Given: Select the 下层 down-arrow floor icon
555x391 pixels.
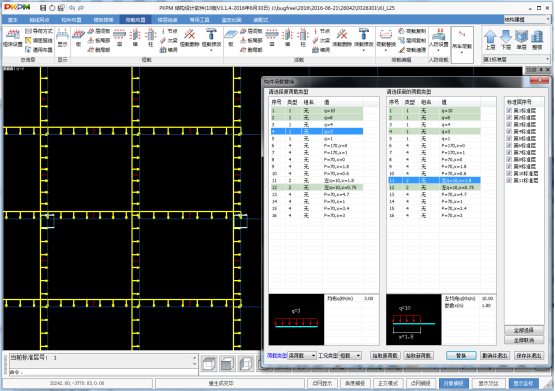Looking at the screenshot, I should coord(506,39).
